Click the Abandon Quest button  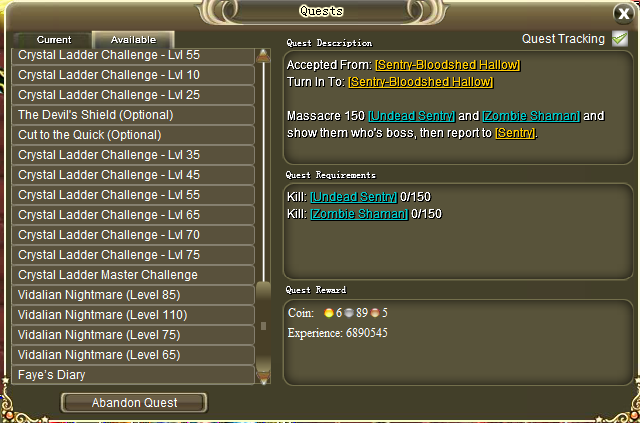click(x=134, y=403)
